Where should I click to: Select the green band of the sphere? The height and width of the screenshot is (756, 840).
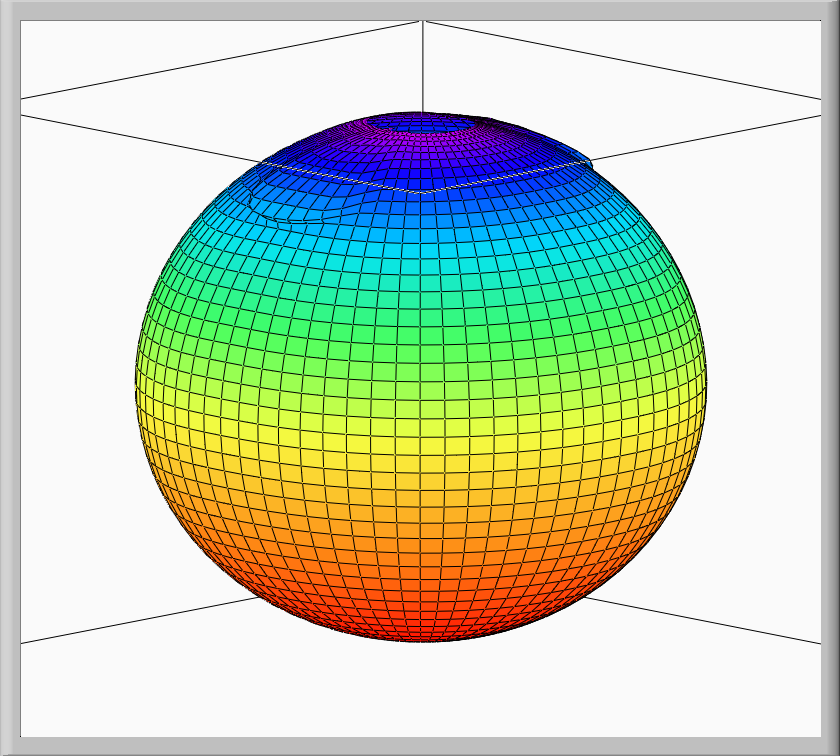coord(420,320)
